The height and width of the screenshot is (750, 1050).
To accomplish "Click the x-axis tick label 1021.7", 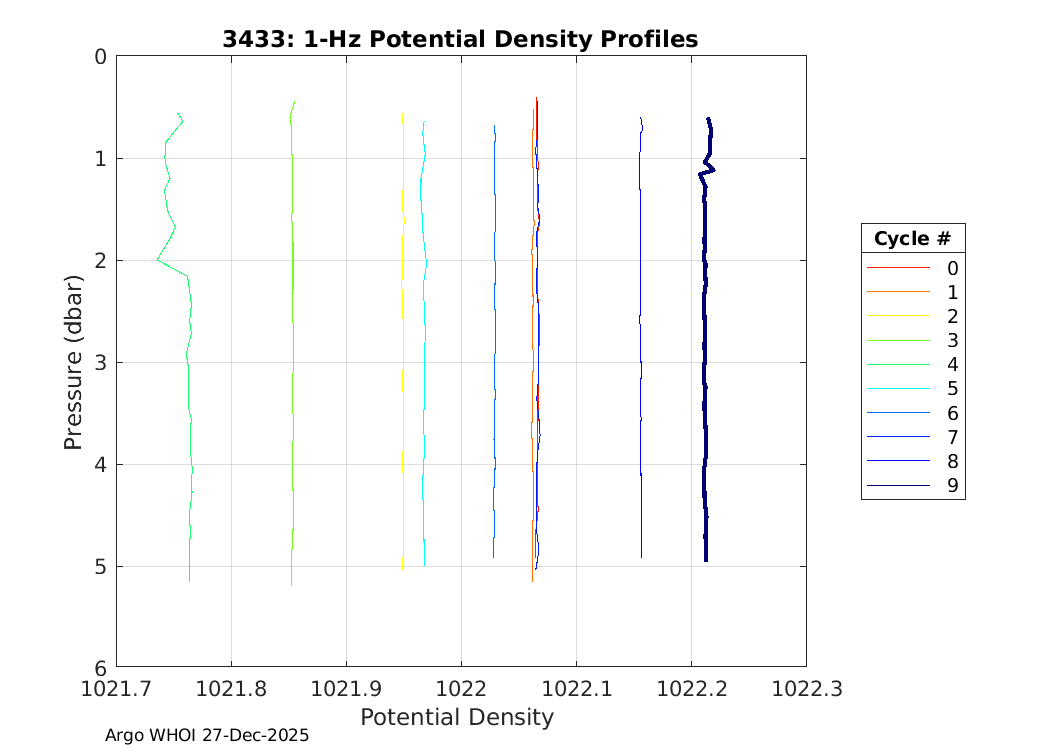I will (117, 688).
